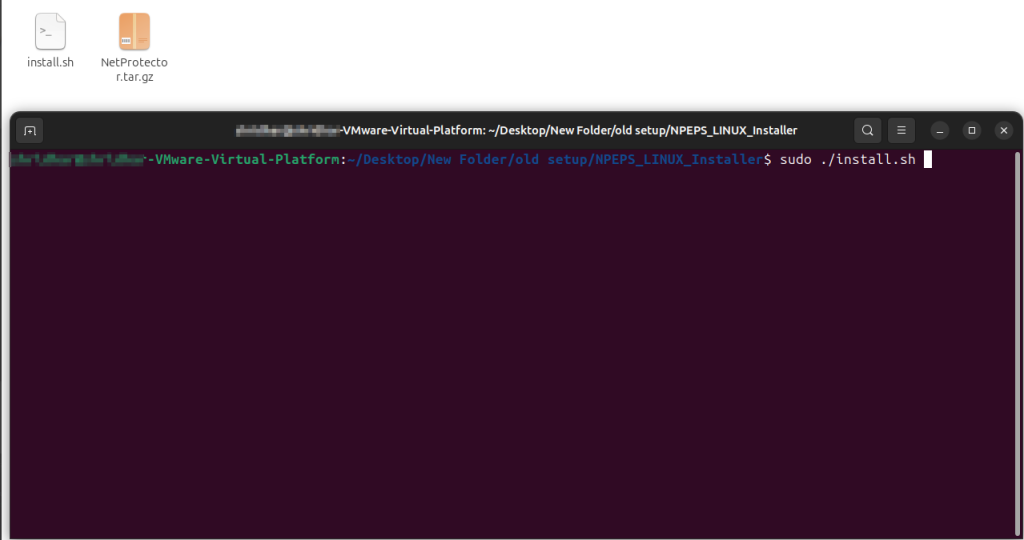Click the NetProtector.tar.gz file name label

coord(134,69)
